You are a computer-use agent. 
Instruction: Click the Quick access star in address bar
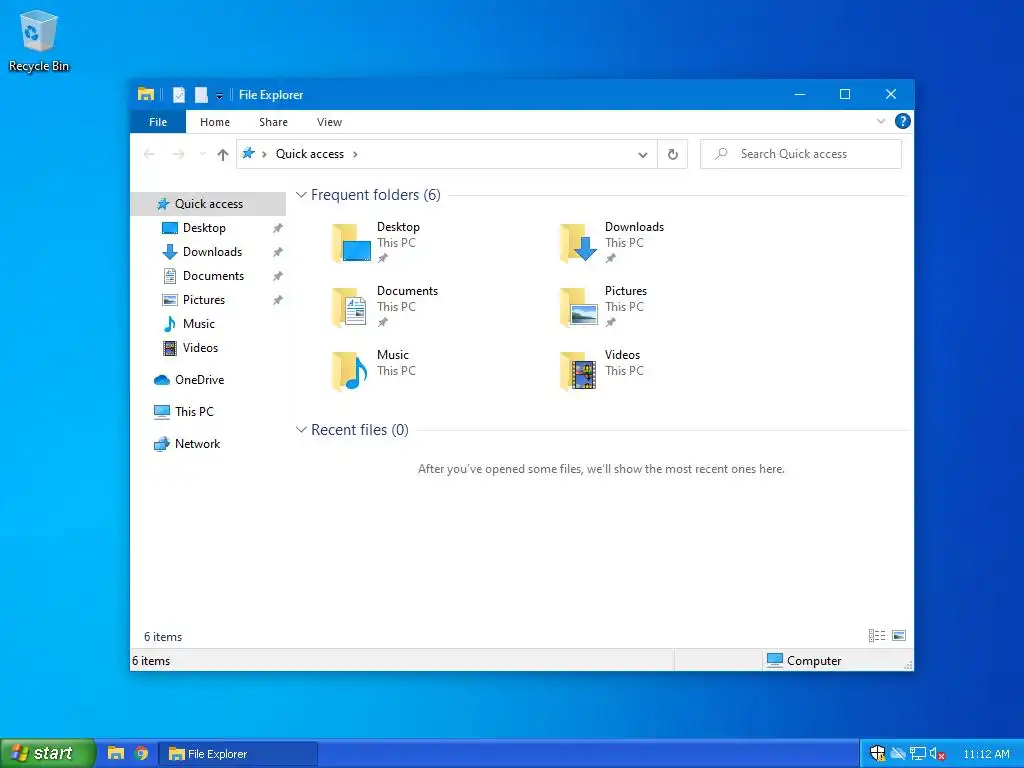pos(248,153)
